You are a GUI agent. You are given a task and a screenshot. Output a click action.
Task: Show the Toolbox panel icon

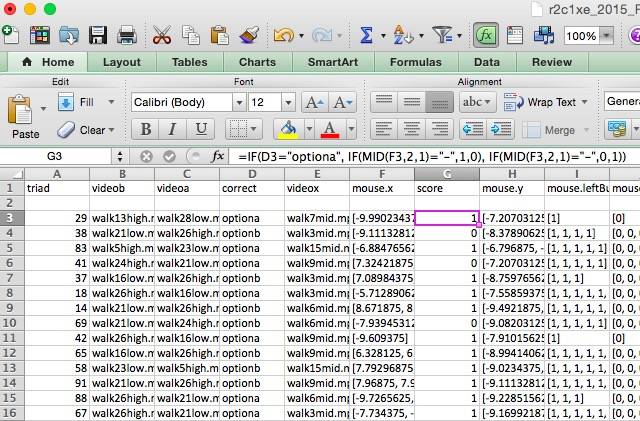(515, 36)
